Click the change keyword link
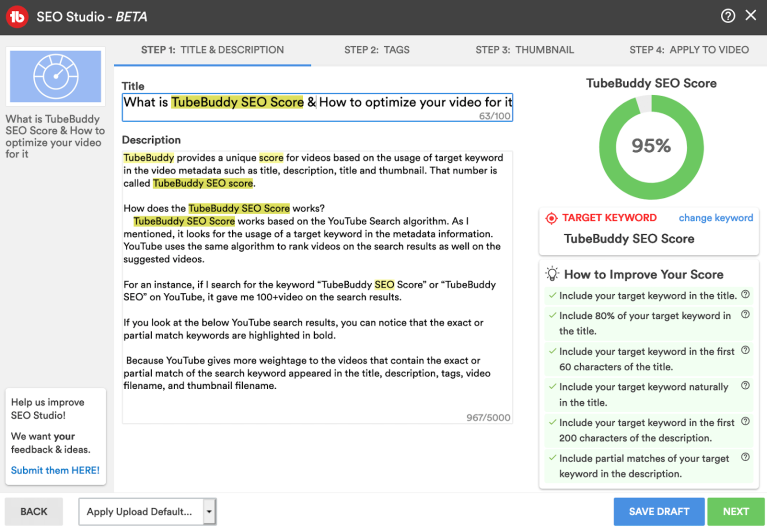This screenshot has height=530, width=767. point(716,218)
